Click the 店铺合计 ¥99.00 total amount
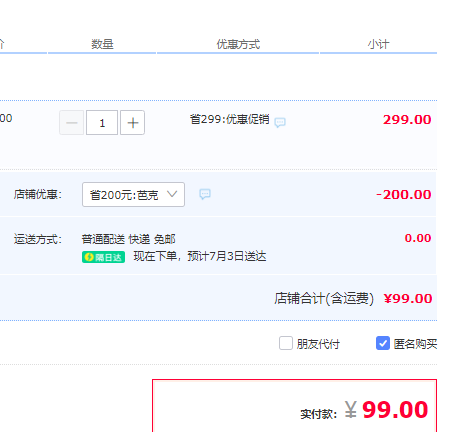Image resolution: width=451 pixels, height=432 pixels. point(408,298)
